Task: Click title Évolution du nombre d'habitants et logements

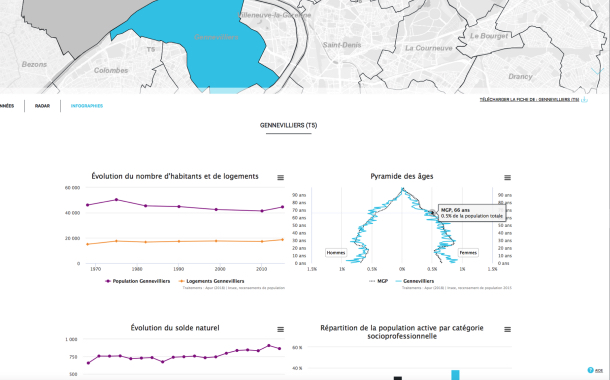Action: 175,176
